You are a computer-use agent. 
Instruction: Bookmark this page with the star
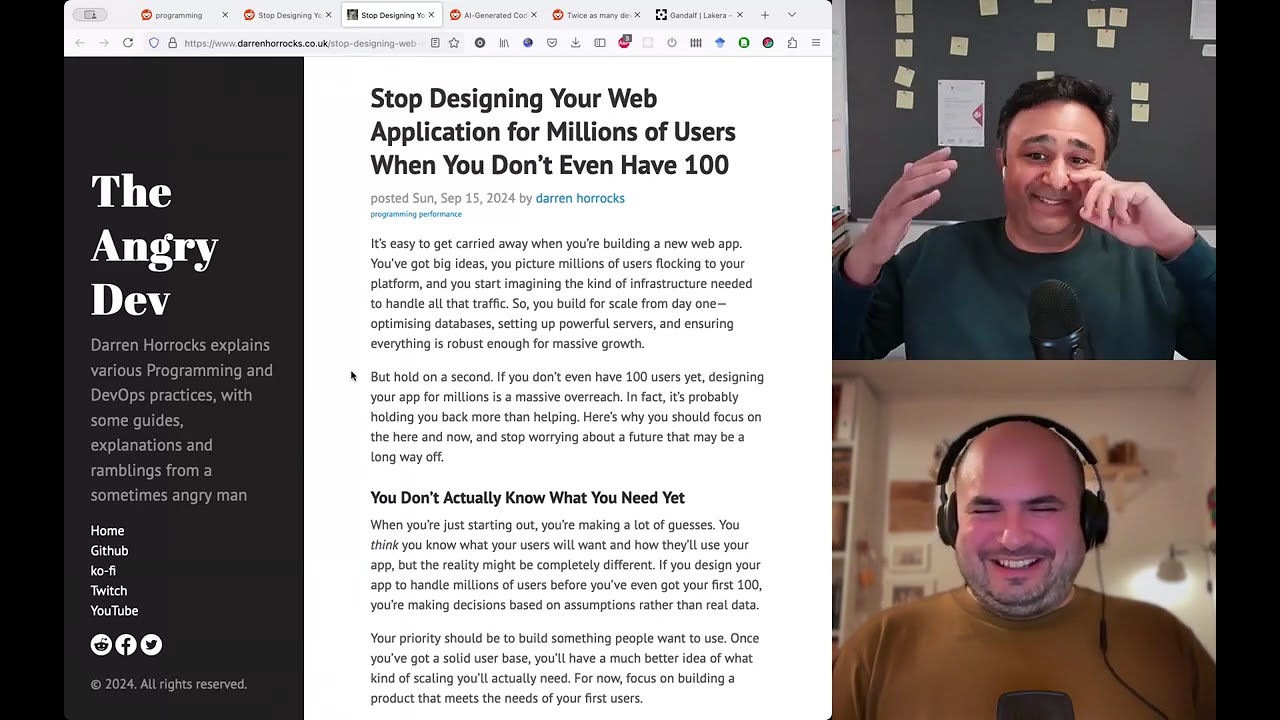454,43
